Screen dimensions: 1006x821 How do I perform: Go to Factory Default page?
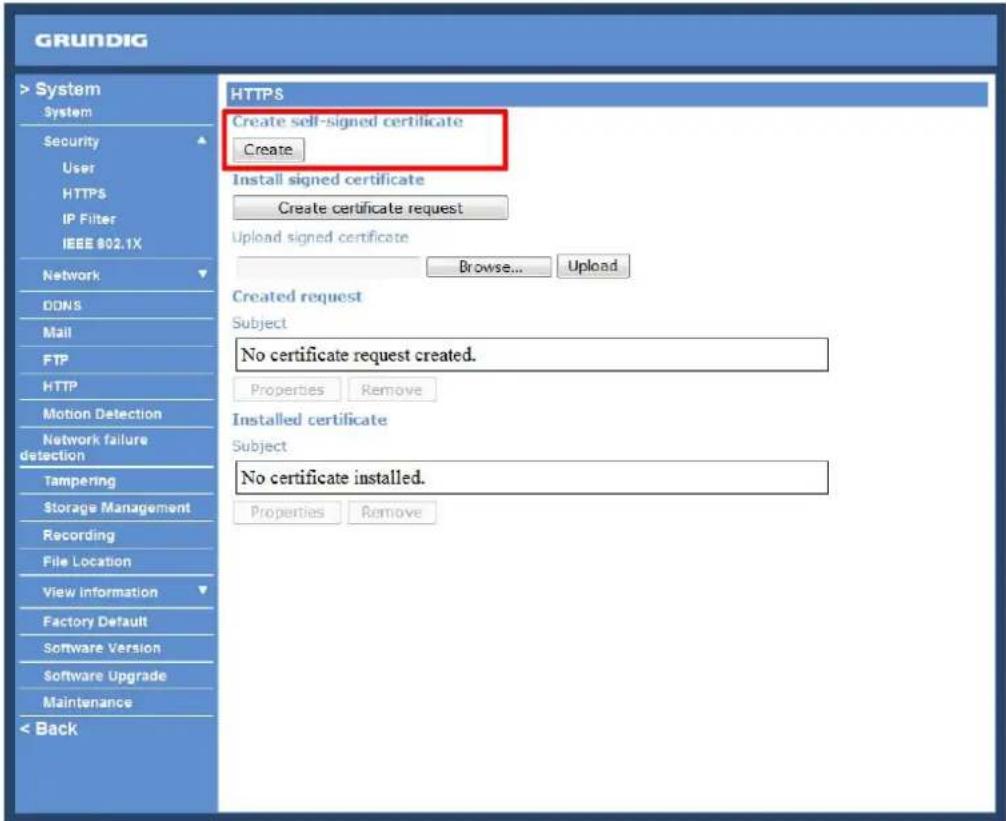pyautogui.click(x=95, y=622)
